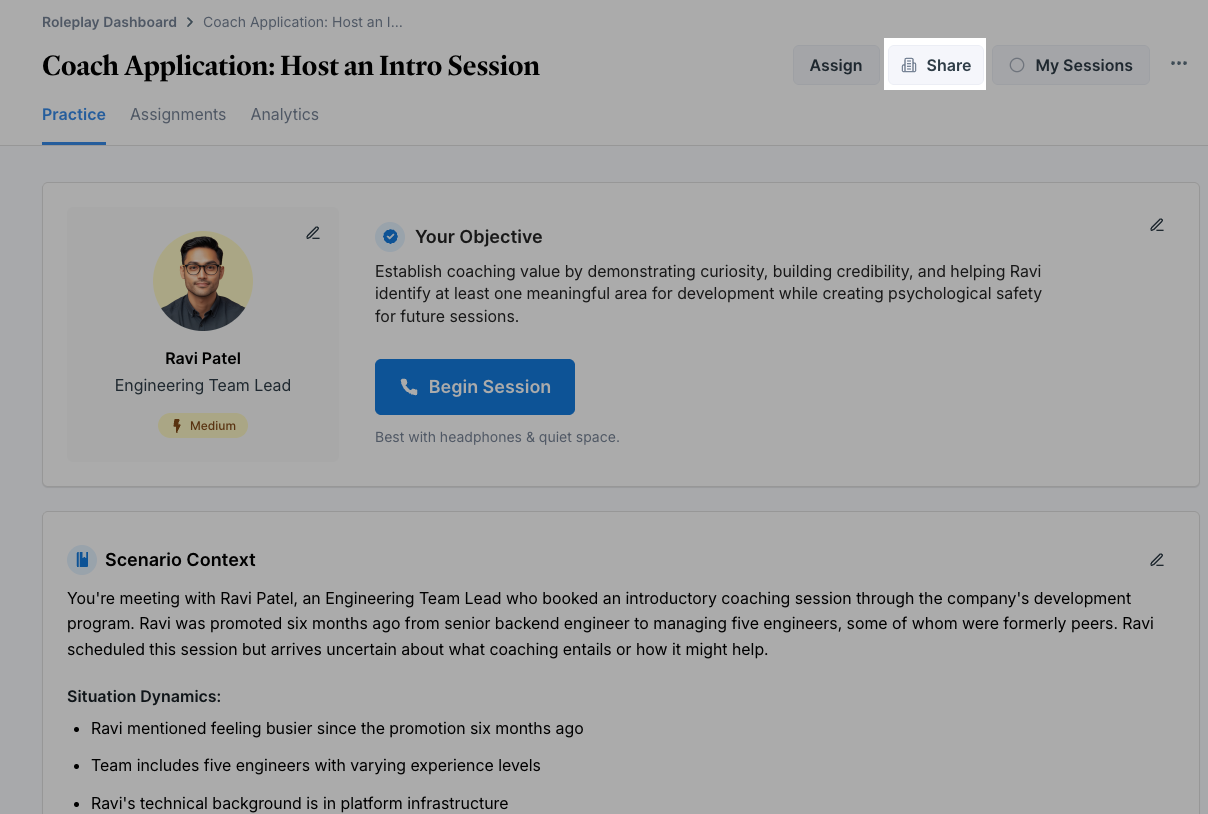1208x814 pixels.
Task: Open the Analytics tab
Action: [285, 114]
